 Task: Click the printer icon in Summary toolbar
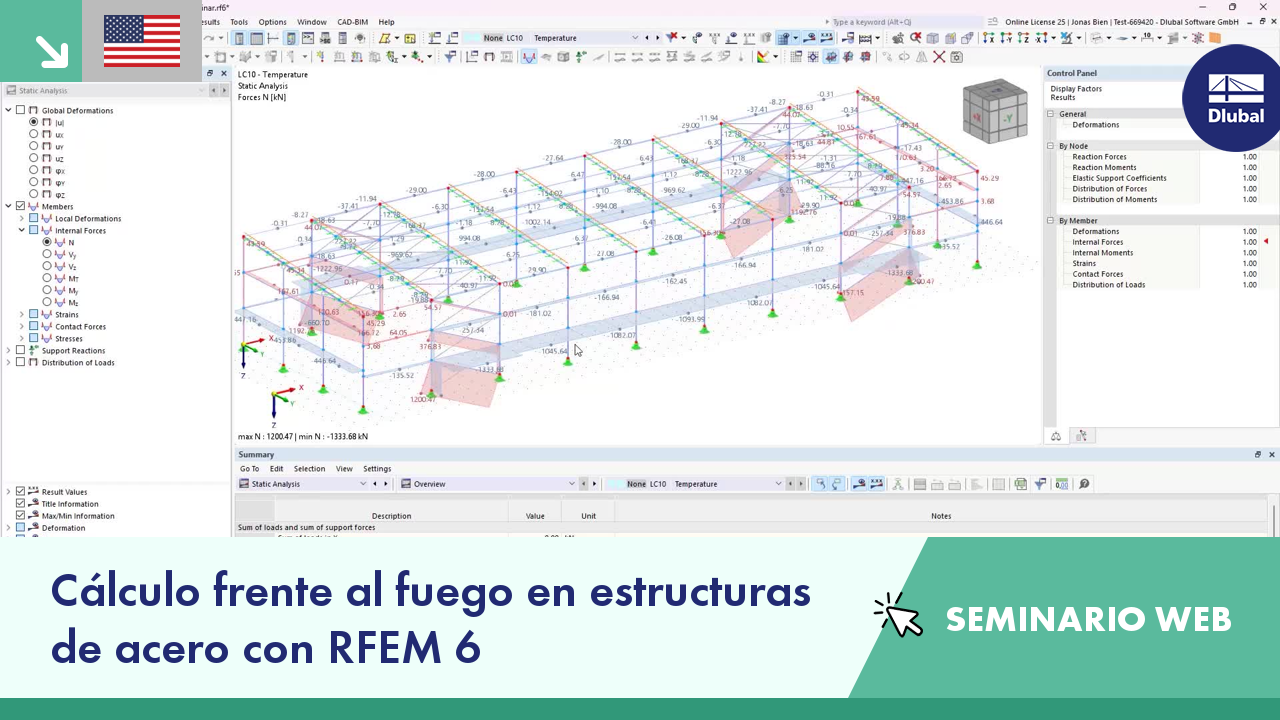(1021, 484)
